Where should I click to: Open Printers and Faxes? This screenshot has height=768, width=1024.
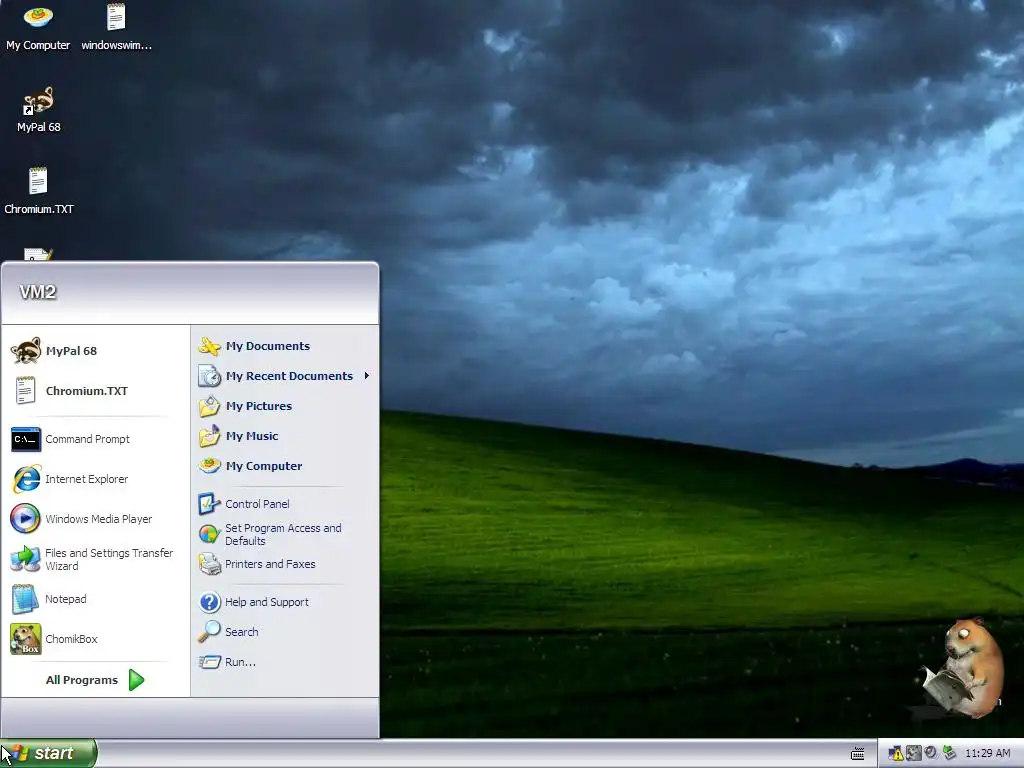point(285,564)
